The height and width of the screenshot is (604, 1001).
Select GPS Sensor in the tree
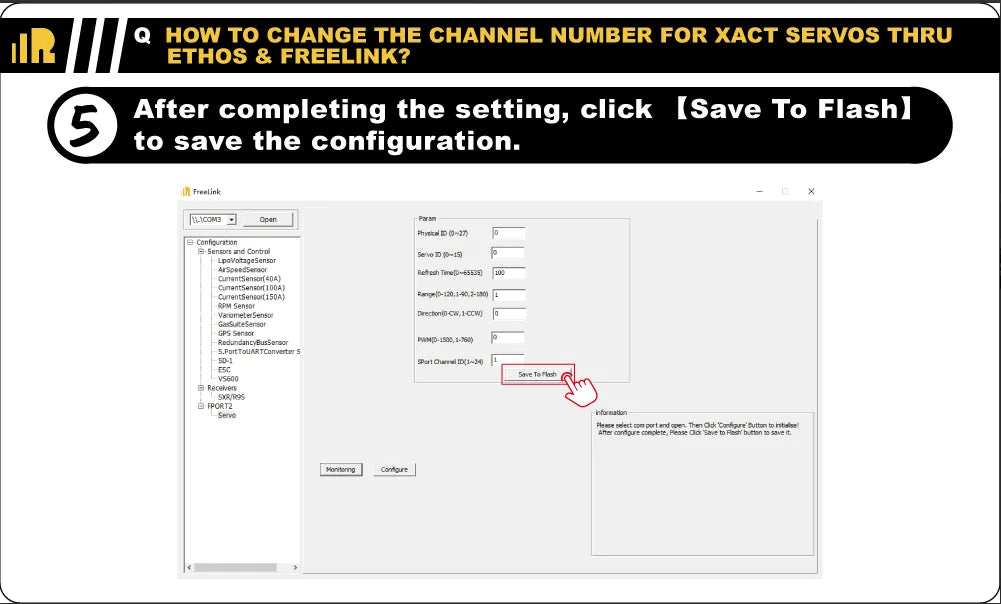[236, 333]
